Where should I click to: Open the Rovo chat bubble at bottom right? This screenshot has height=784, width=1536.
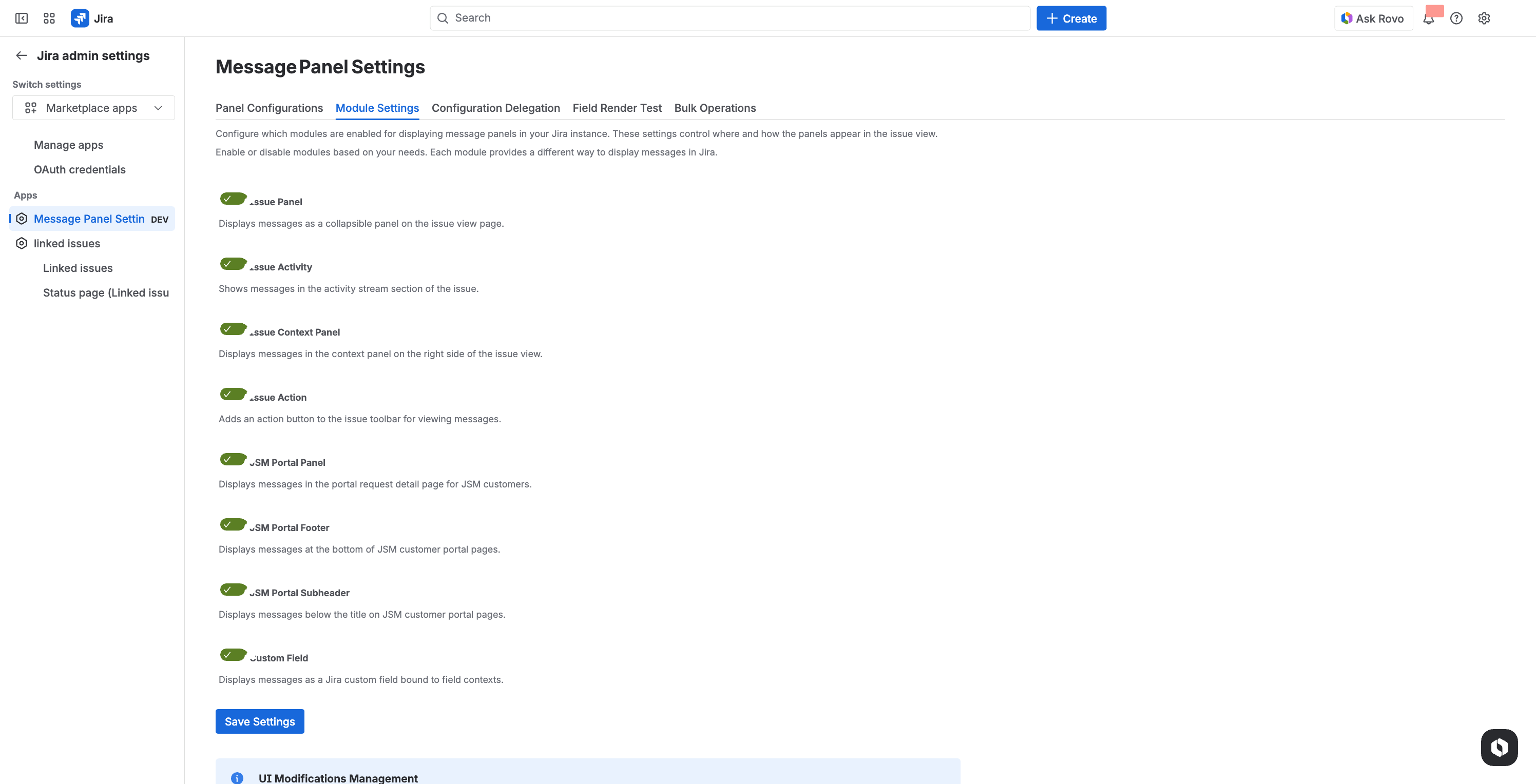[1499, 747]
